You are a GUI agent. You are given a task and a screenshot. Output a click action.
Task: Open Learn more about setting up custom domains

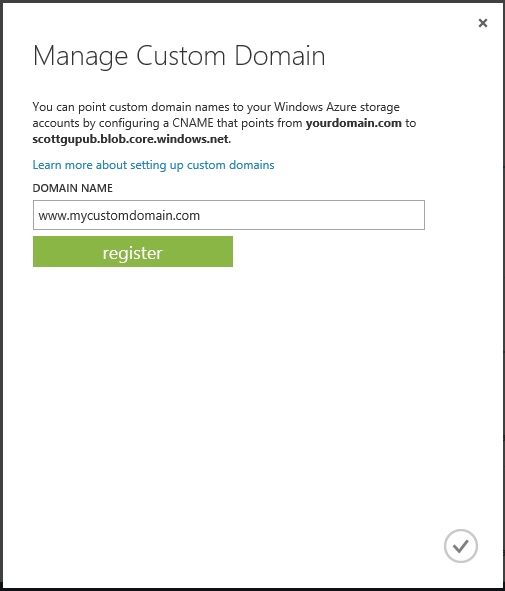(153, 165)
